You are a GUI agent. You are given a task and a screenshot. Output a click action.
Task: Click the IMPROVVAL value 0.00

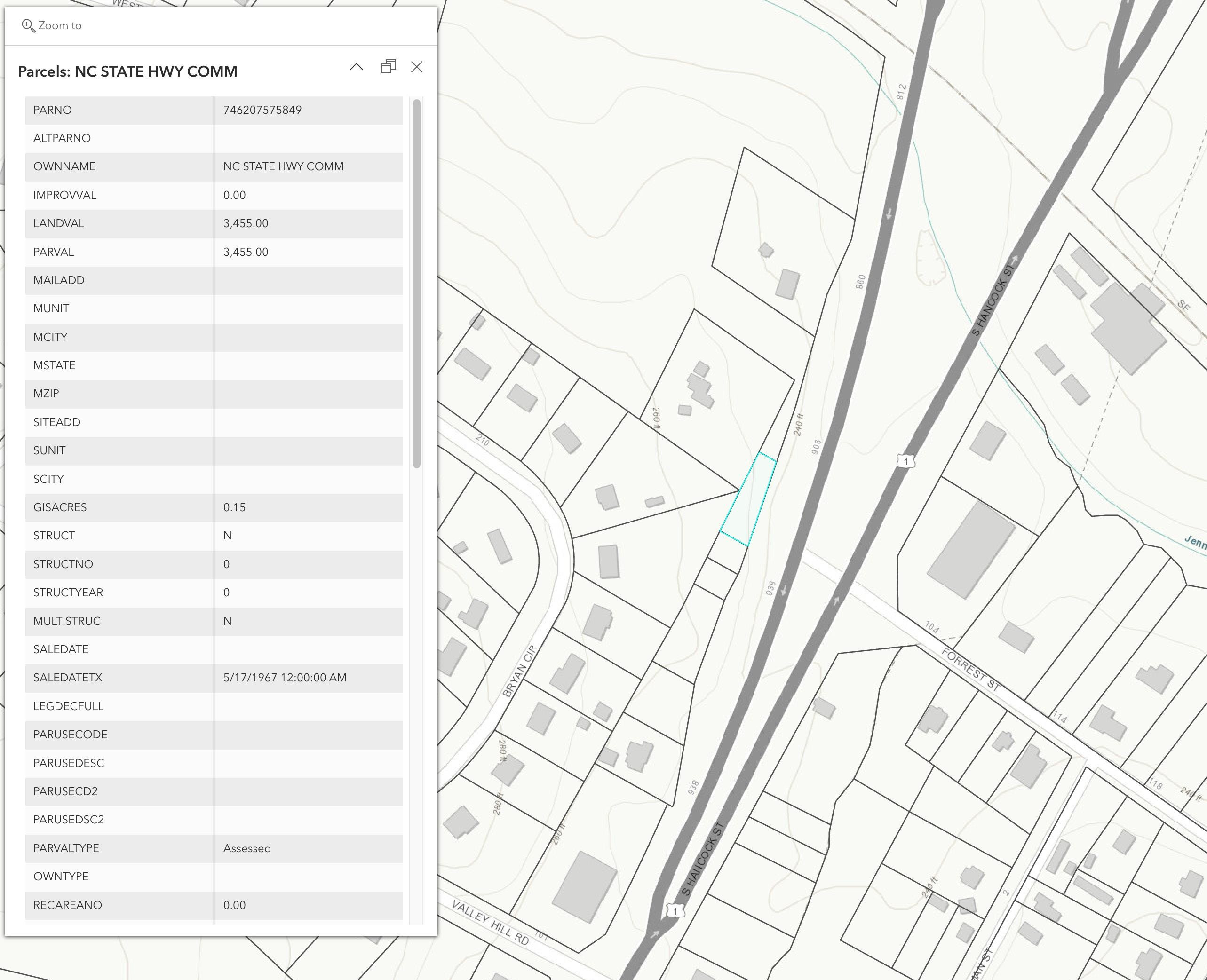click(234, 195)
